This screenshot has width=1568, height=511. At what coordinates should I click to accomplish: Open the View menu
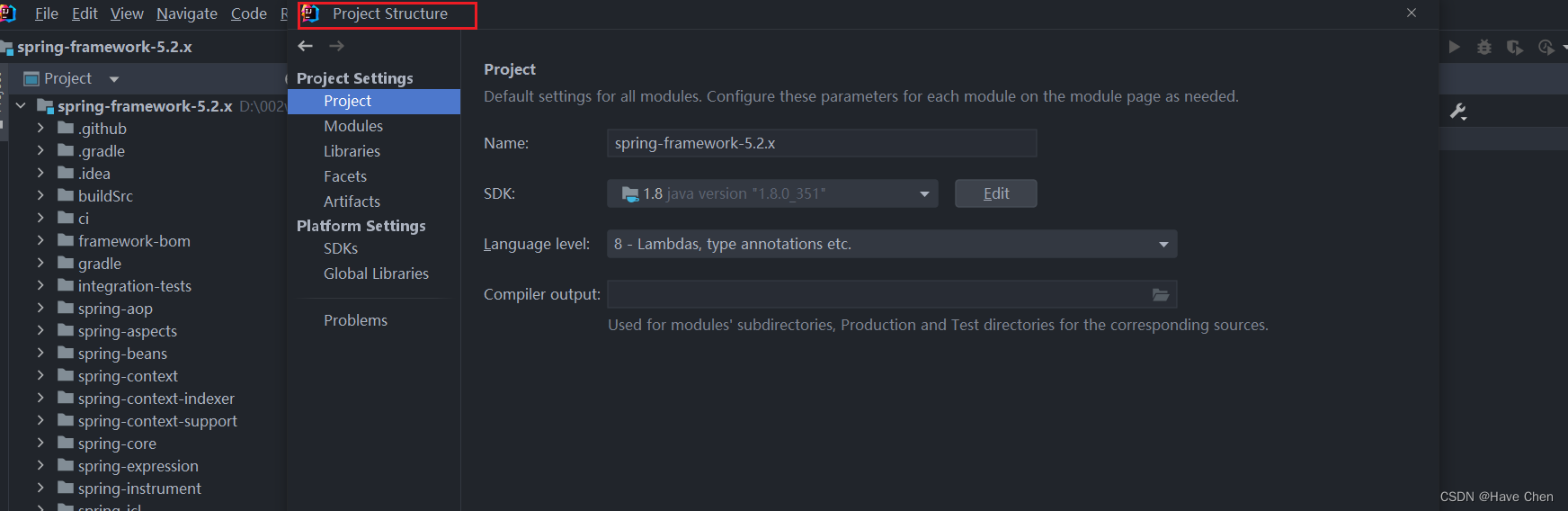(127, 13)
